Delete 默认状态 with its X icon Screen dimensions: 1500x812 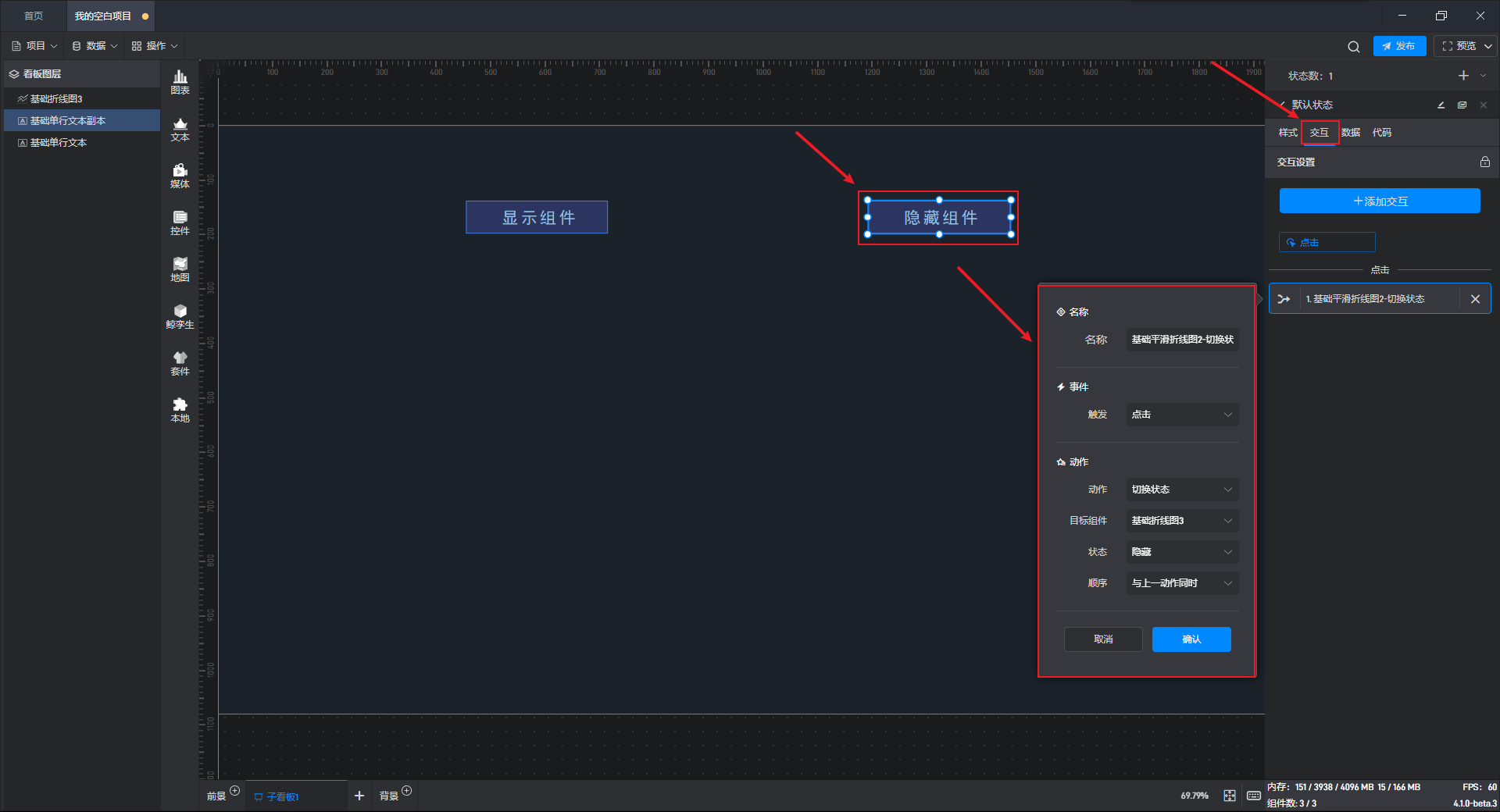[x=1483, y=105]
